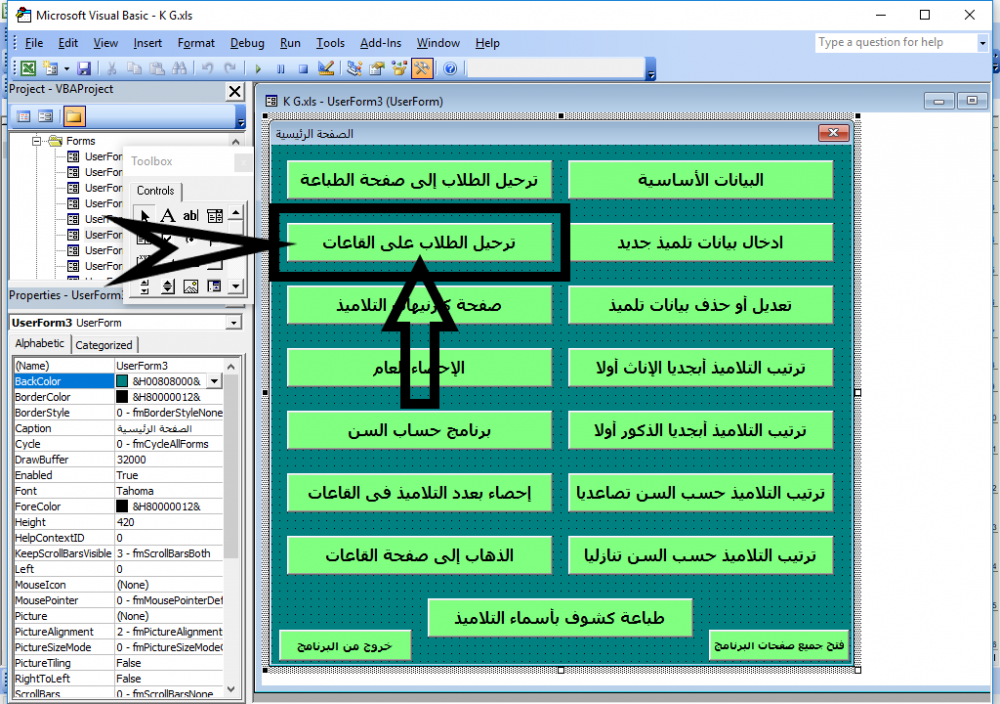The height and width of the screenshot is (704, 1000).
Task: Open the Object Browser from the toolbar
Action: click(400, 69)
